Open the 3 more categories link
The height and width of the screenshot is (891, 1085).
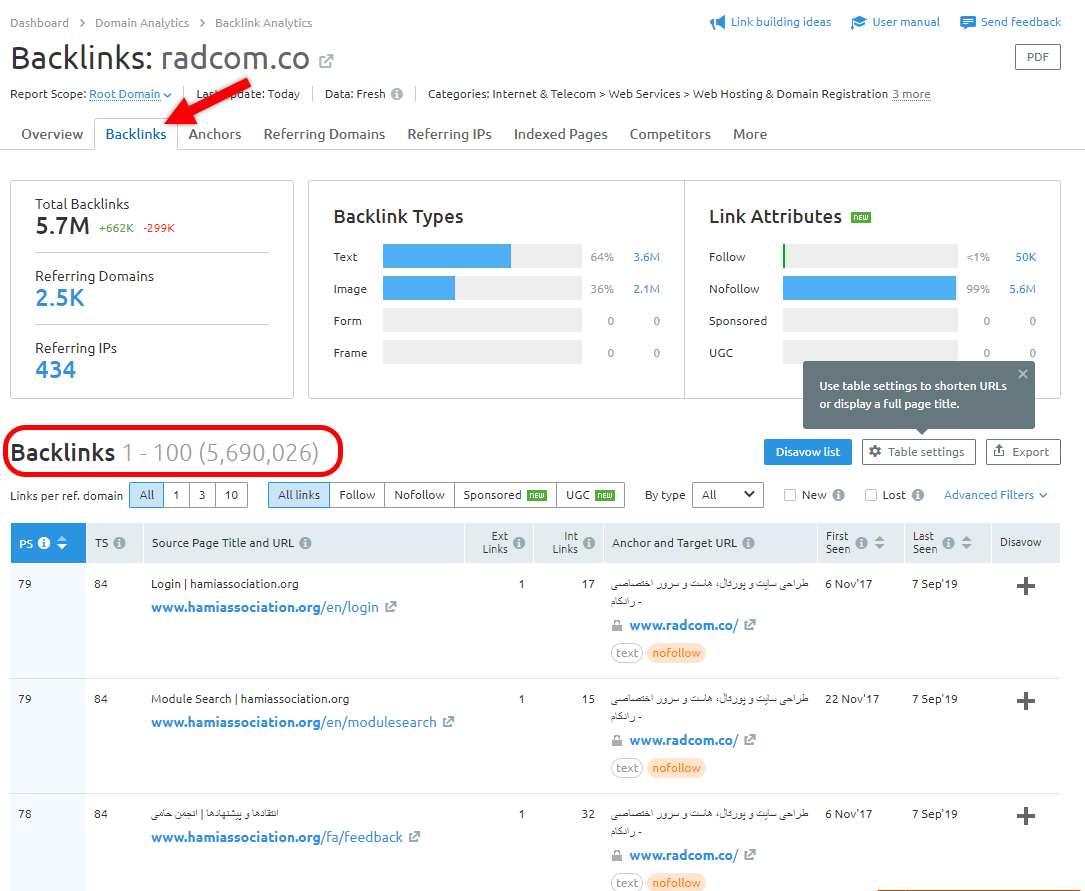[910, 94]
